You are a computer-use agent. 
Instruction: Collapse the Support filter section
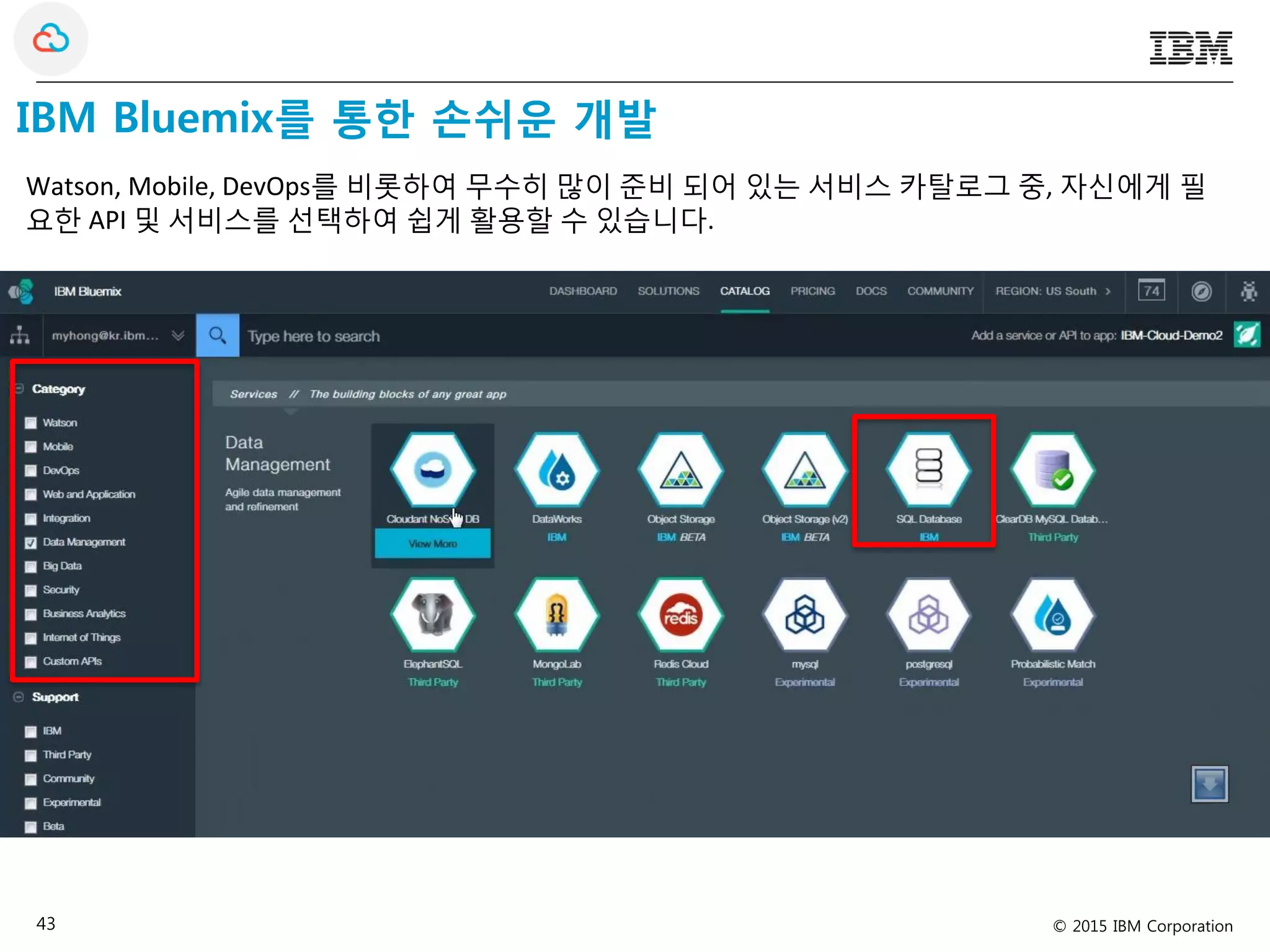(19, 697)
